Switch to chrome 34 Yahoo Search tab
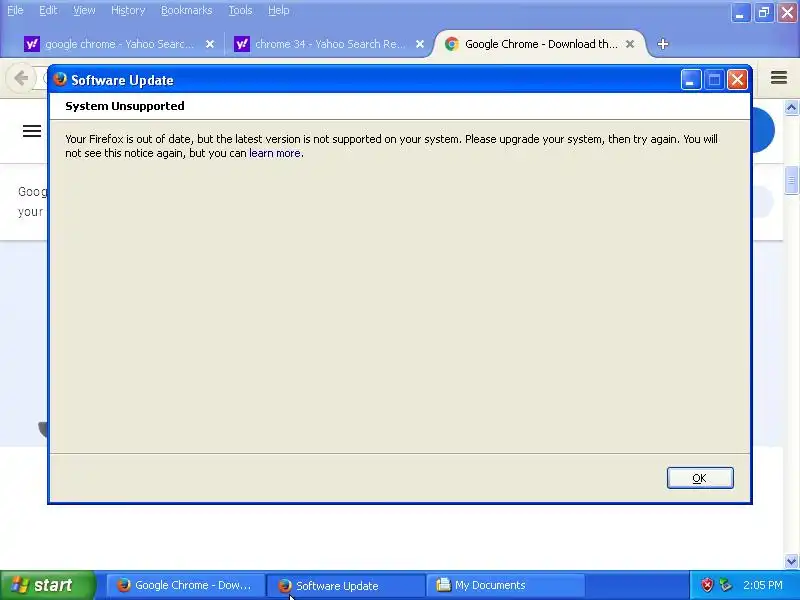 click(x=329, y=44)
